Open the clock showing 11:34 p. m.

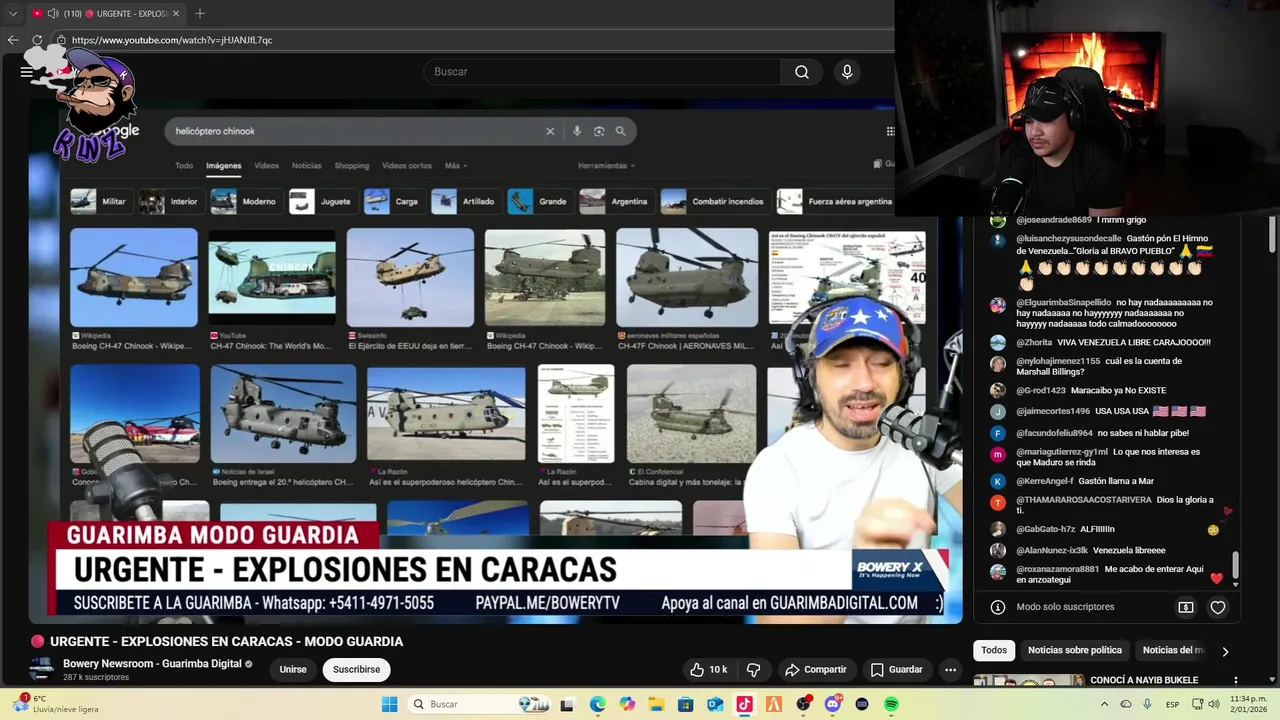[x=1251, y=704]
